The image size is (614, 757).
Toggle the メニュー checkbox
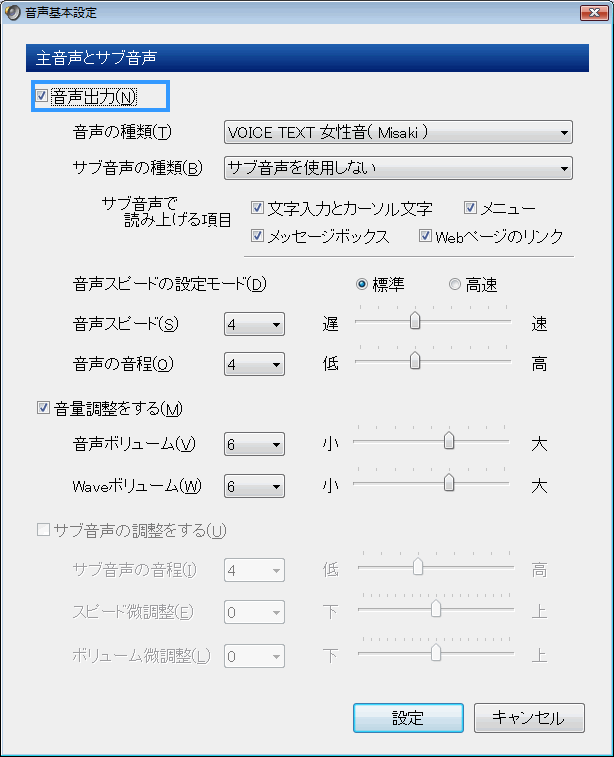(x=471, y=209)
